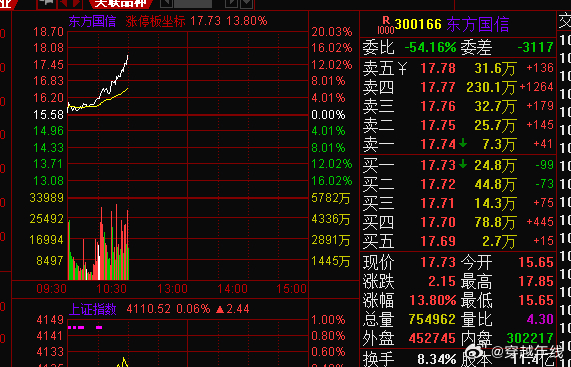
Task: Click the red up triangle before 2.44
Action: coord(220,309)
